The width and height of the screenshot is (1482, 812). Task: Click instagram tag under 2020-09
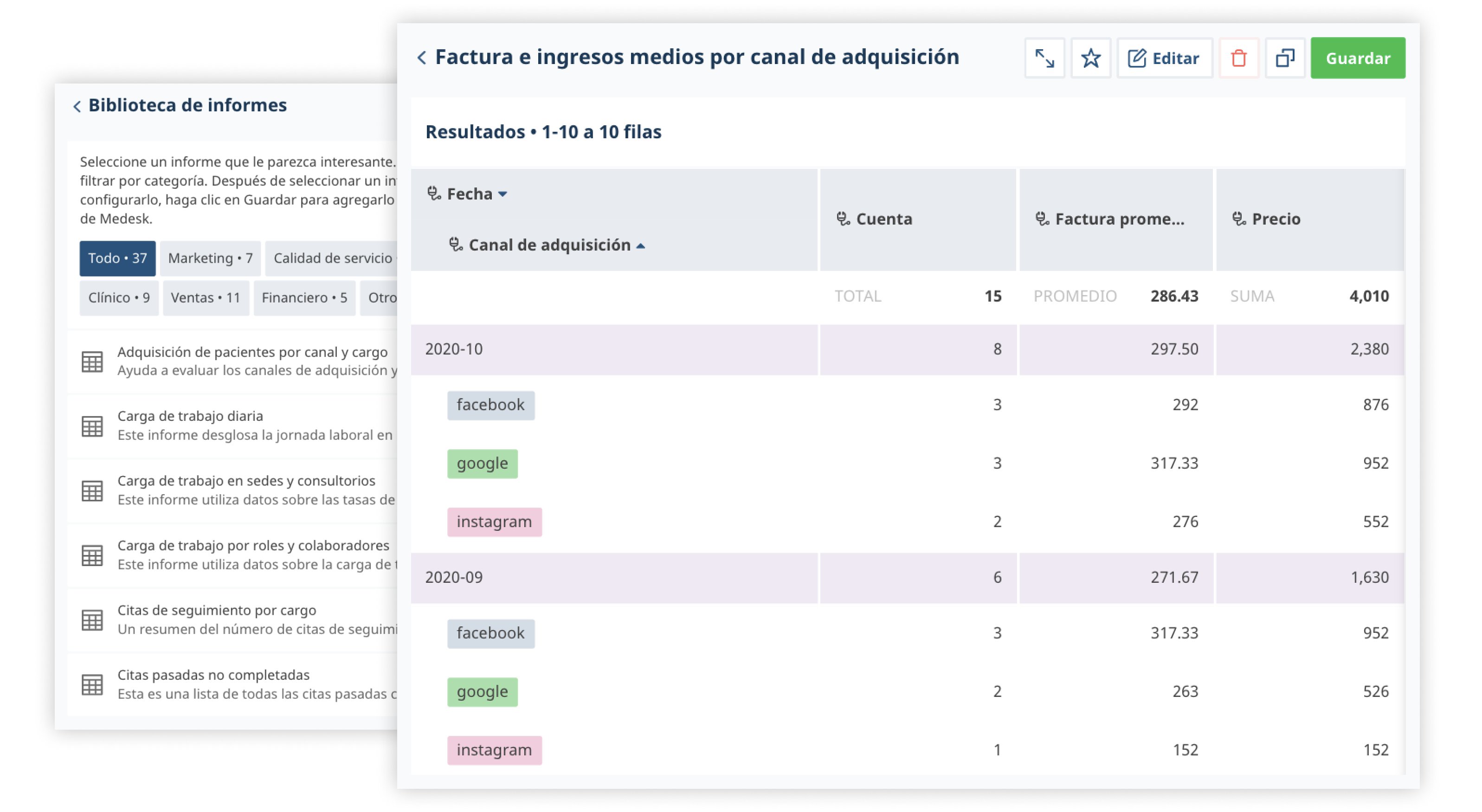494,750
